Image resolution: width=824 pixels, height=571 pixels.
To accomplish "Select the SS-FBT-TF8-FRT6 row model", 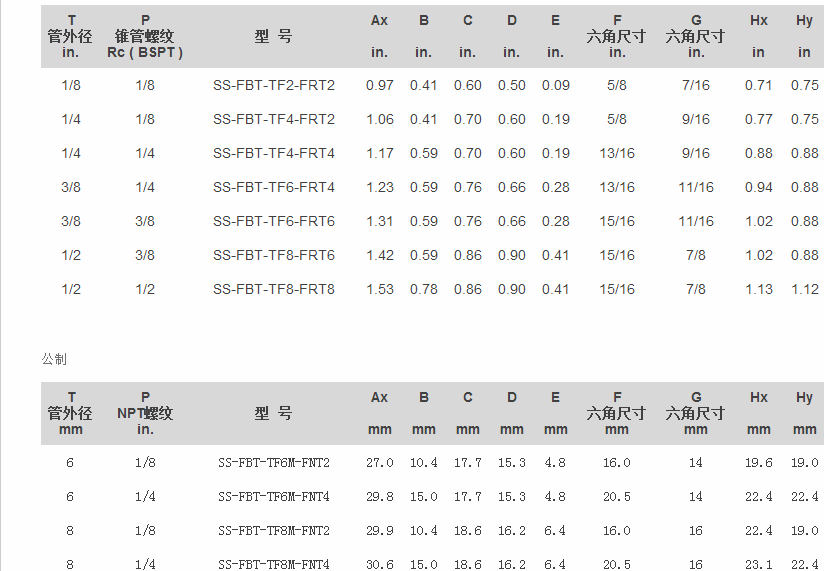I will [273, 255].
